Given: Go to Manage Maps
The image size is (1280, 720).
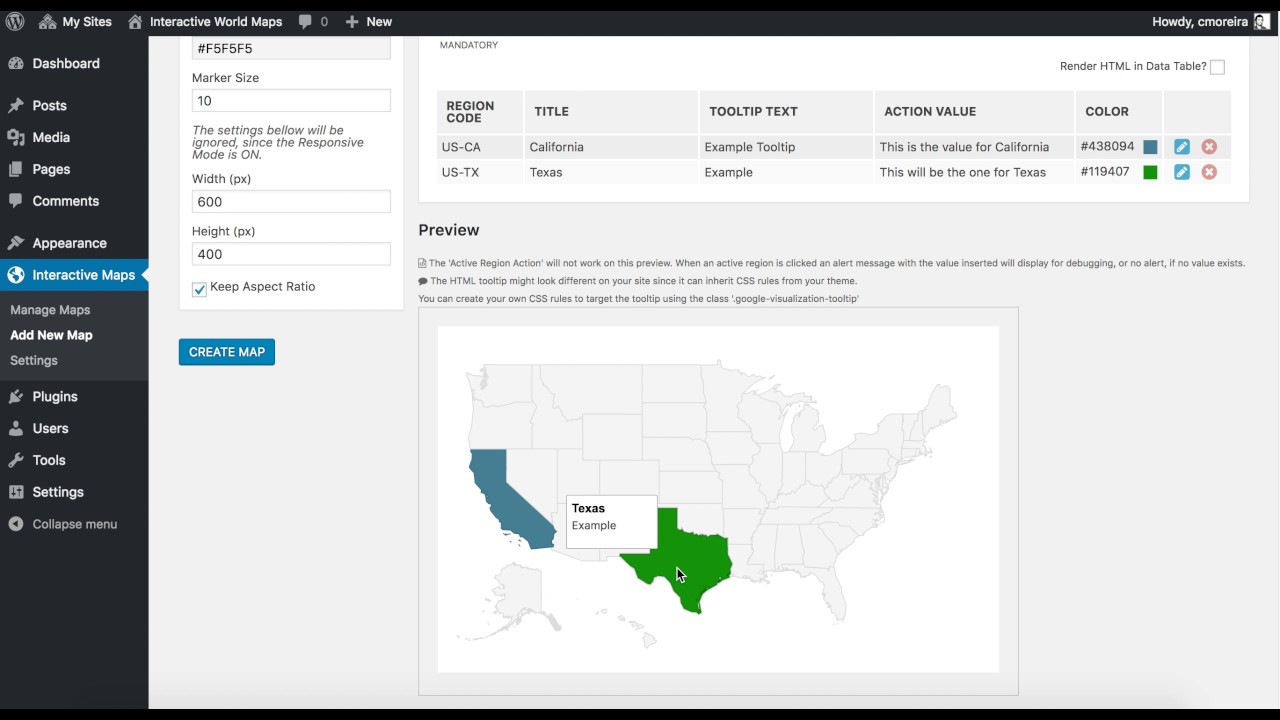Looking at the screenshot, I should coord(50,310).
